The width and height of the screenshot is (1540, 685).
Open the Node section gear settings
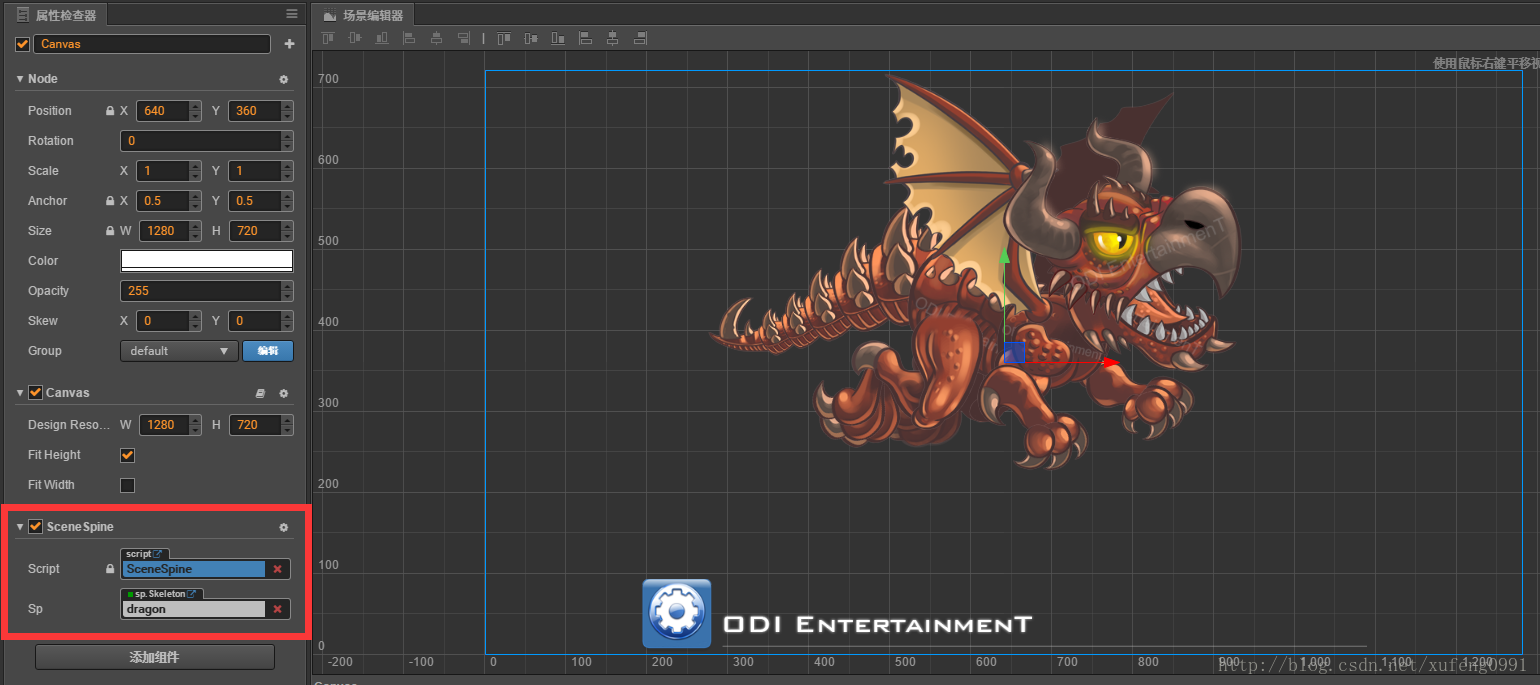(x=283, y=79)
